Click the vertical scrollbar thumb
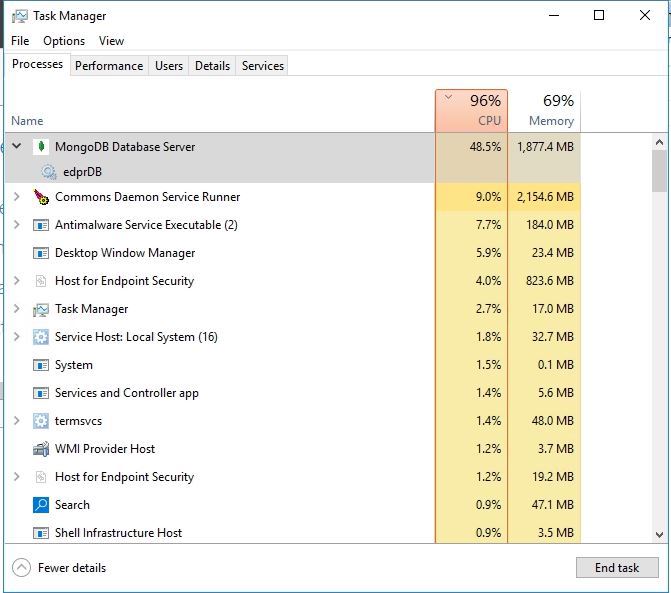This screenshot has width=671, height=593. click(x=659, y=171)
